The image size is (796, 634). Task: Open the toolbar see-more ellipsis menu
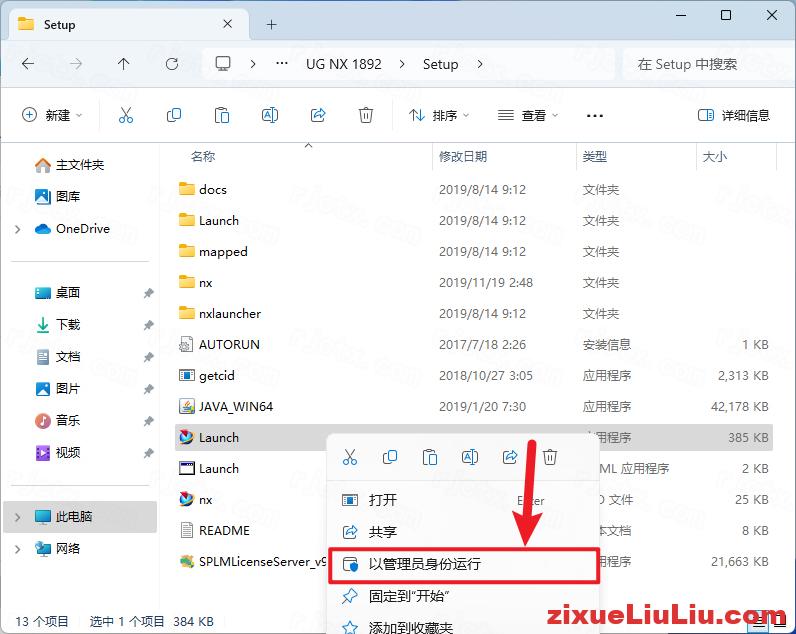[x=594, y=115]
